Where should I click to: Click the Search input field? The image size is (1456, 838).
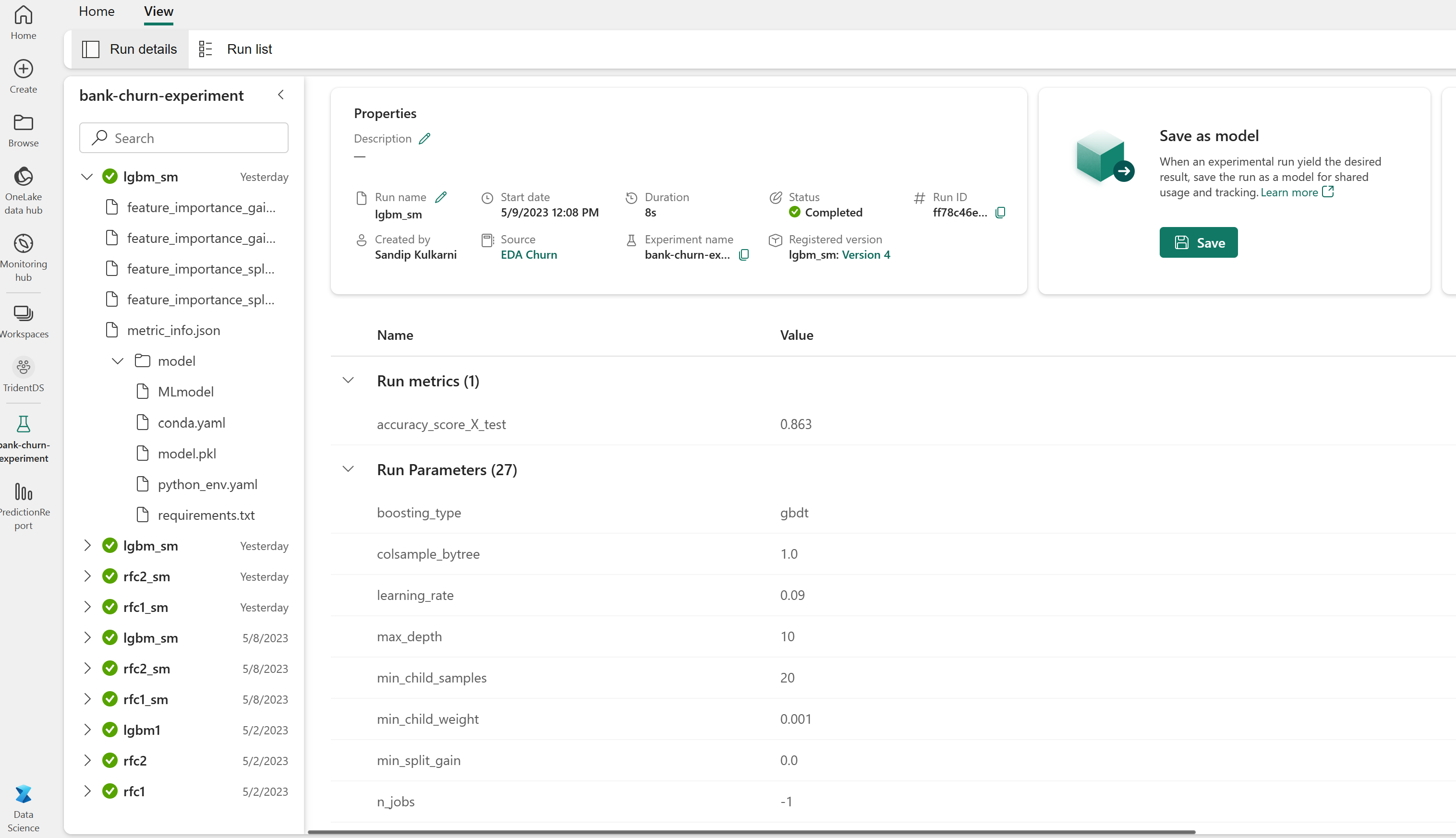point(184,138)
